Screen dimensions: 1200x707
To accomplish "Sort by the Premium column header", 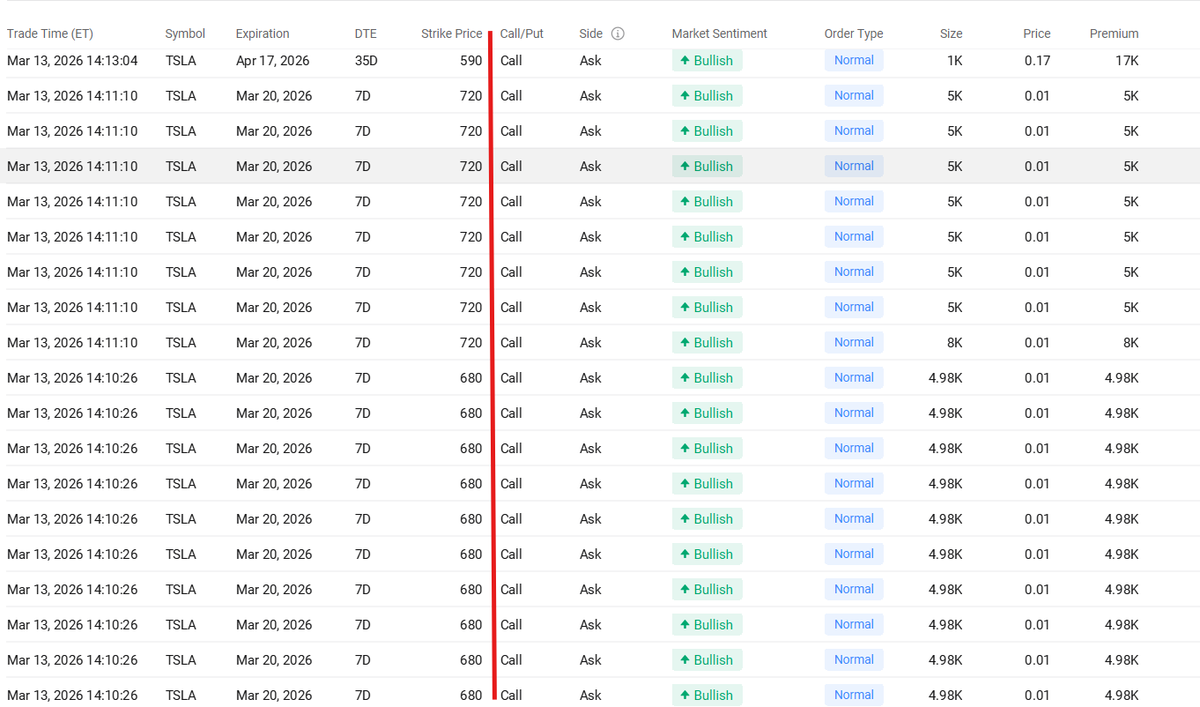I will [x=1114, y=33].
